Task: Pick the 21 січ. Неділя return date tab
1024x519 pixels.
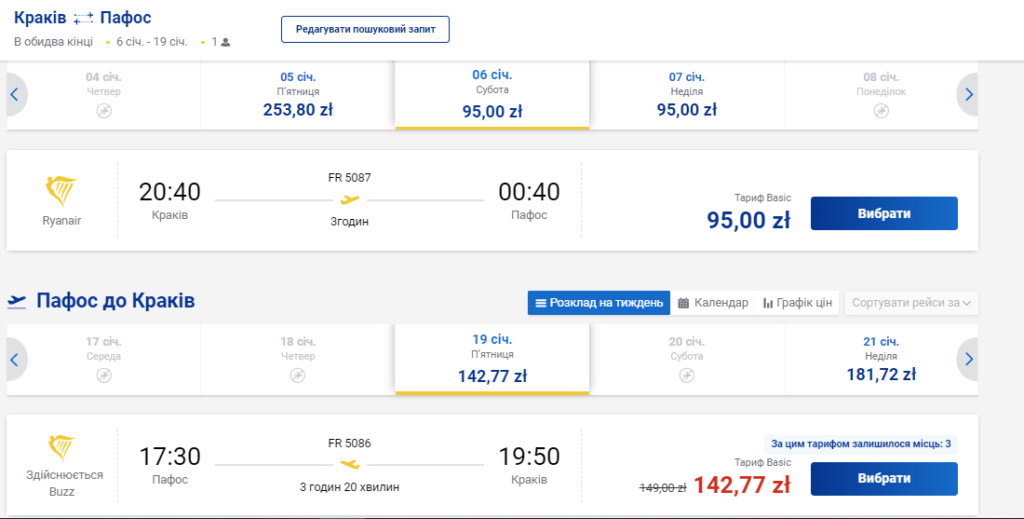Action: [881, 360]
